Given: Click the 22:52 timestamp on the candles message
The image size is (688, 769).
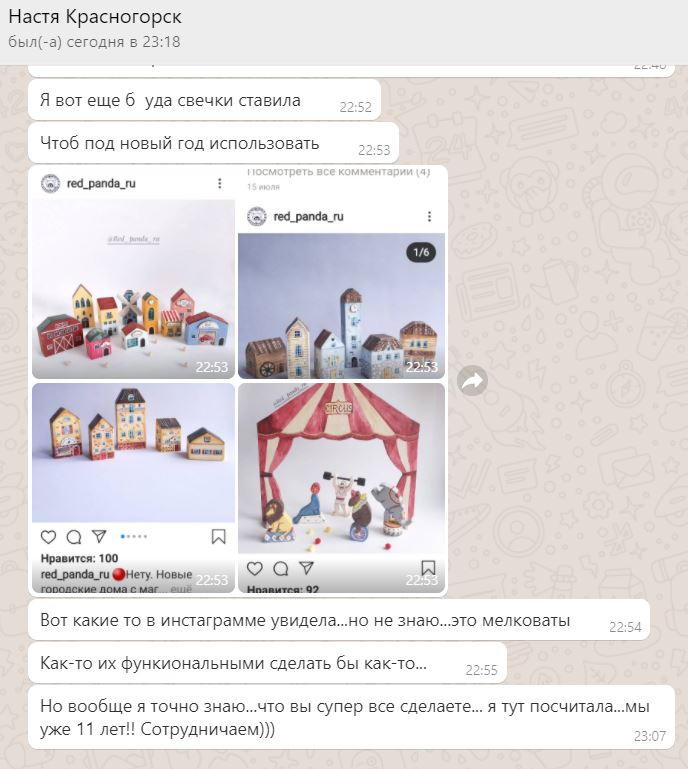Looking at the screenshot, I should tap(356, 107).
